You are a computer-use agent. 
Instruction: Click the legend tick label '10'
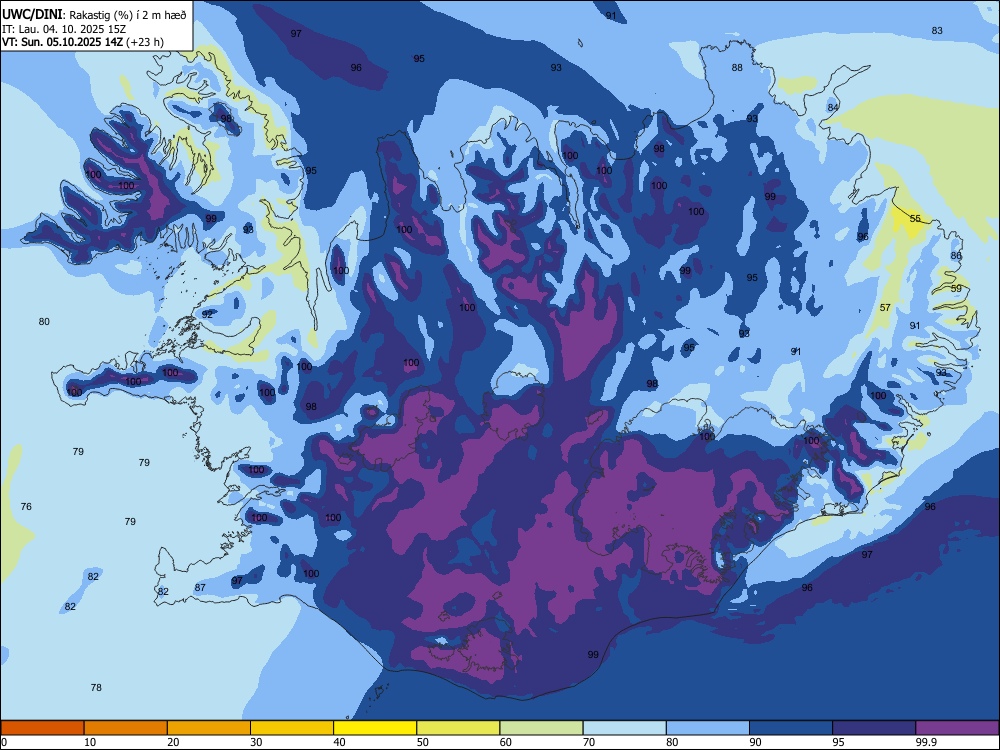pos(90,742)
